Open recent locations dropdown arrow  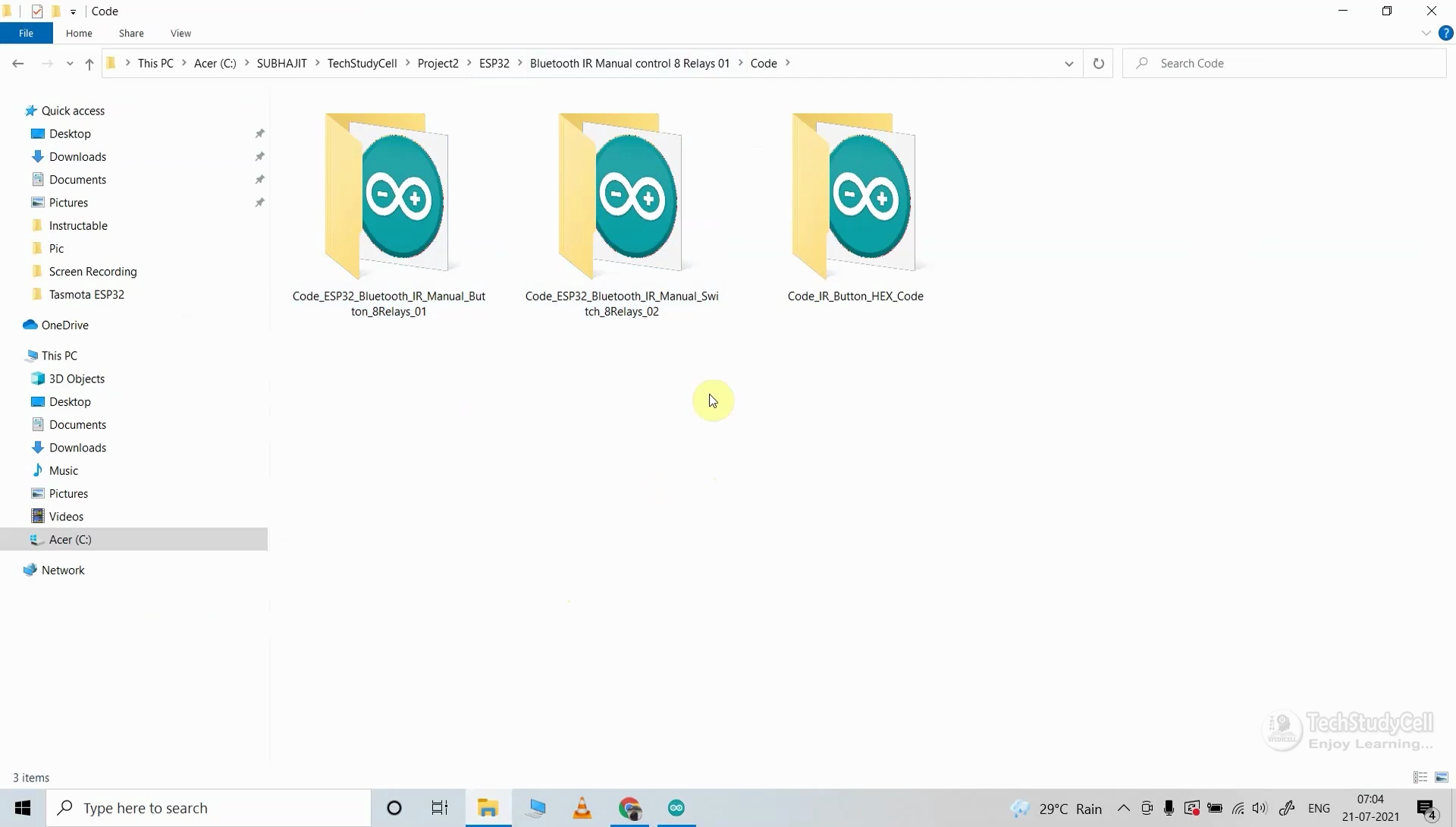(70, 64)
